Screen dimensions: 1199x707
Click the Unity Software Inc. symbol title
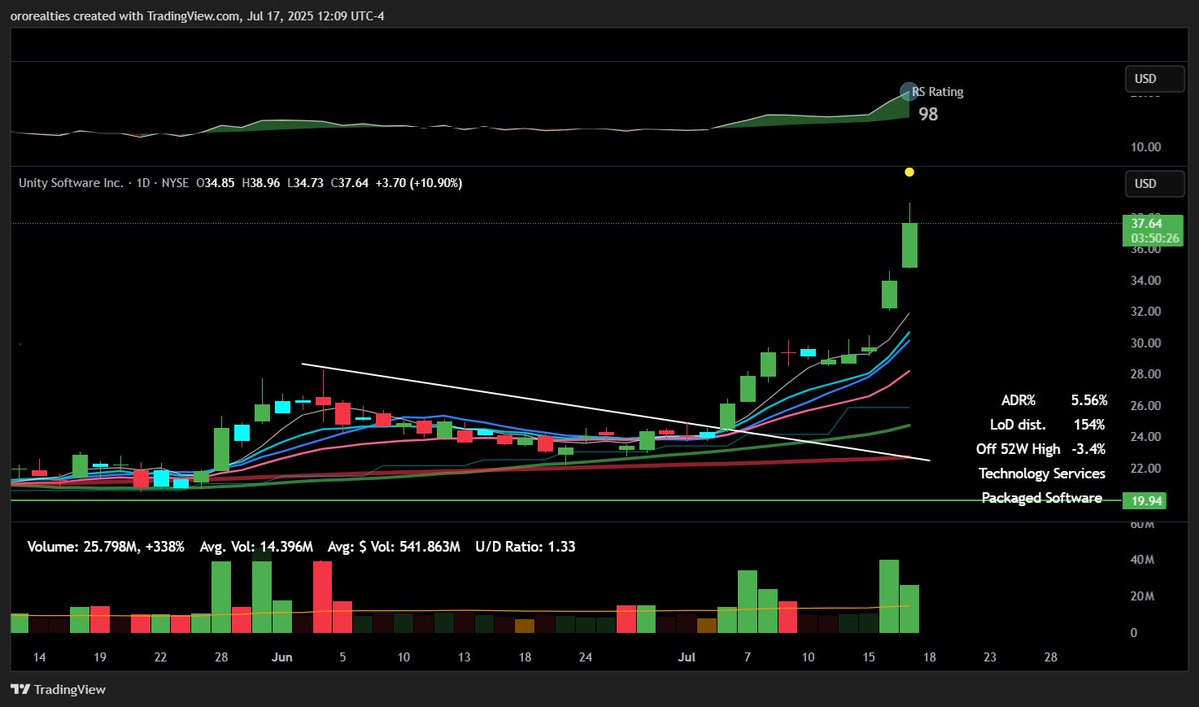70,183
